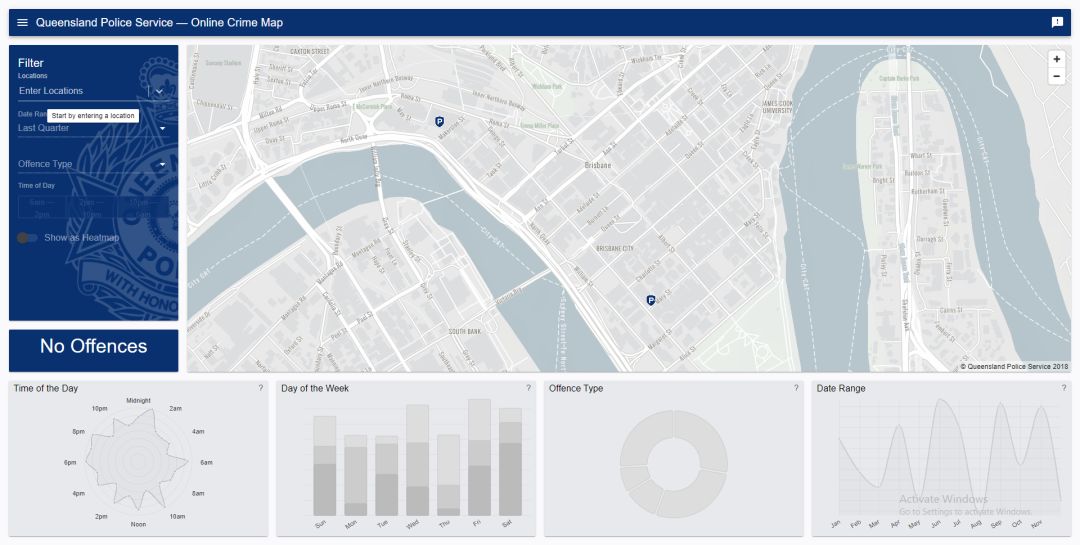Click the 'Show as Heatmap' label
The width and height of the screenshot is (1080, 545).
point(82,238)
